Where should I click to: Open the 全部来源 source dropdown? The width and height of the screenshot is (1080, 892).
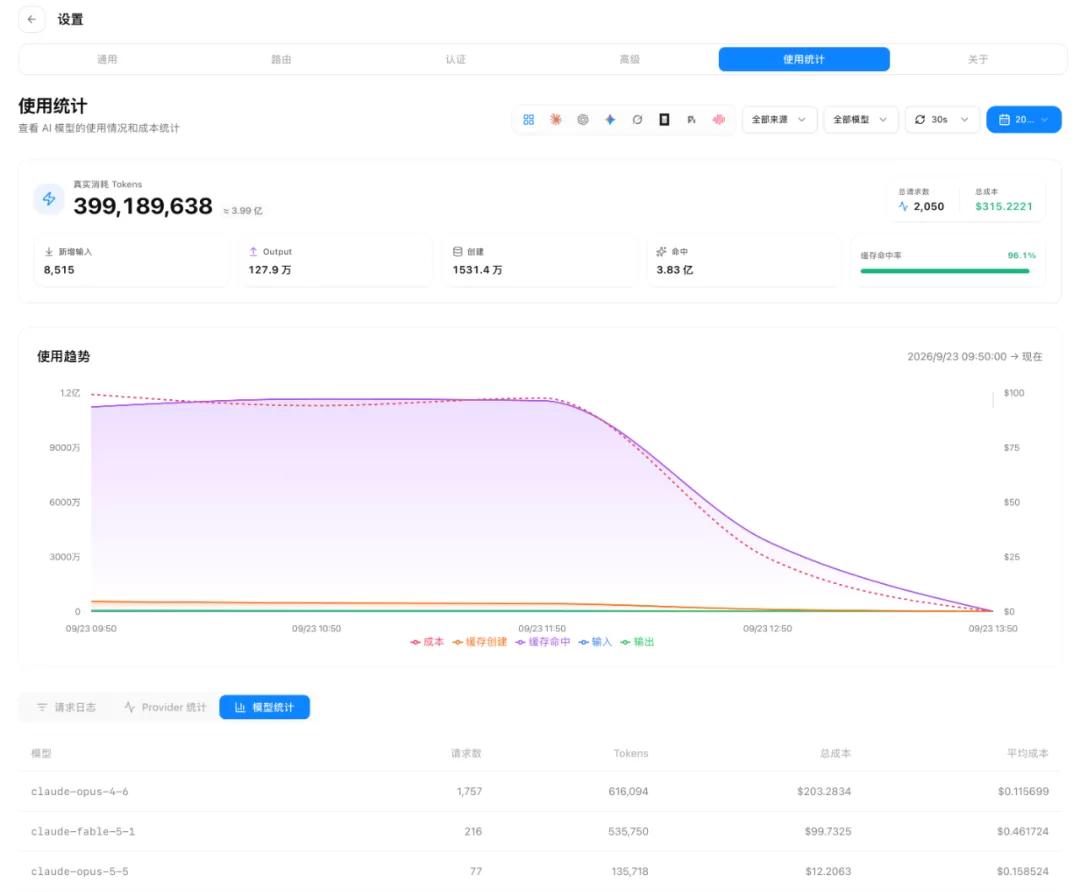(779, 120)
